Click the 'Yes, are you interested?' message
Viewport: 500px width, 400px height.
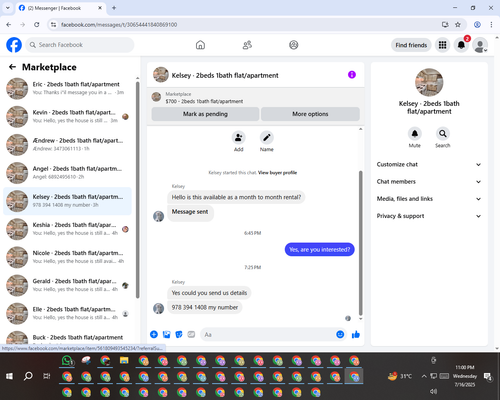tap(320, 249)
